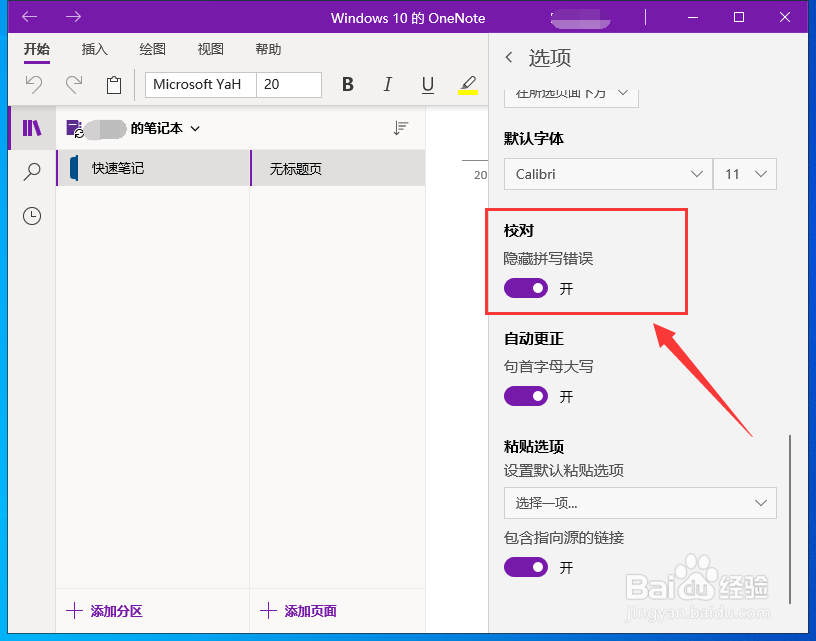Toggle bold formatting
This screenshot has height=641, width=816.
[348, 84]
